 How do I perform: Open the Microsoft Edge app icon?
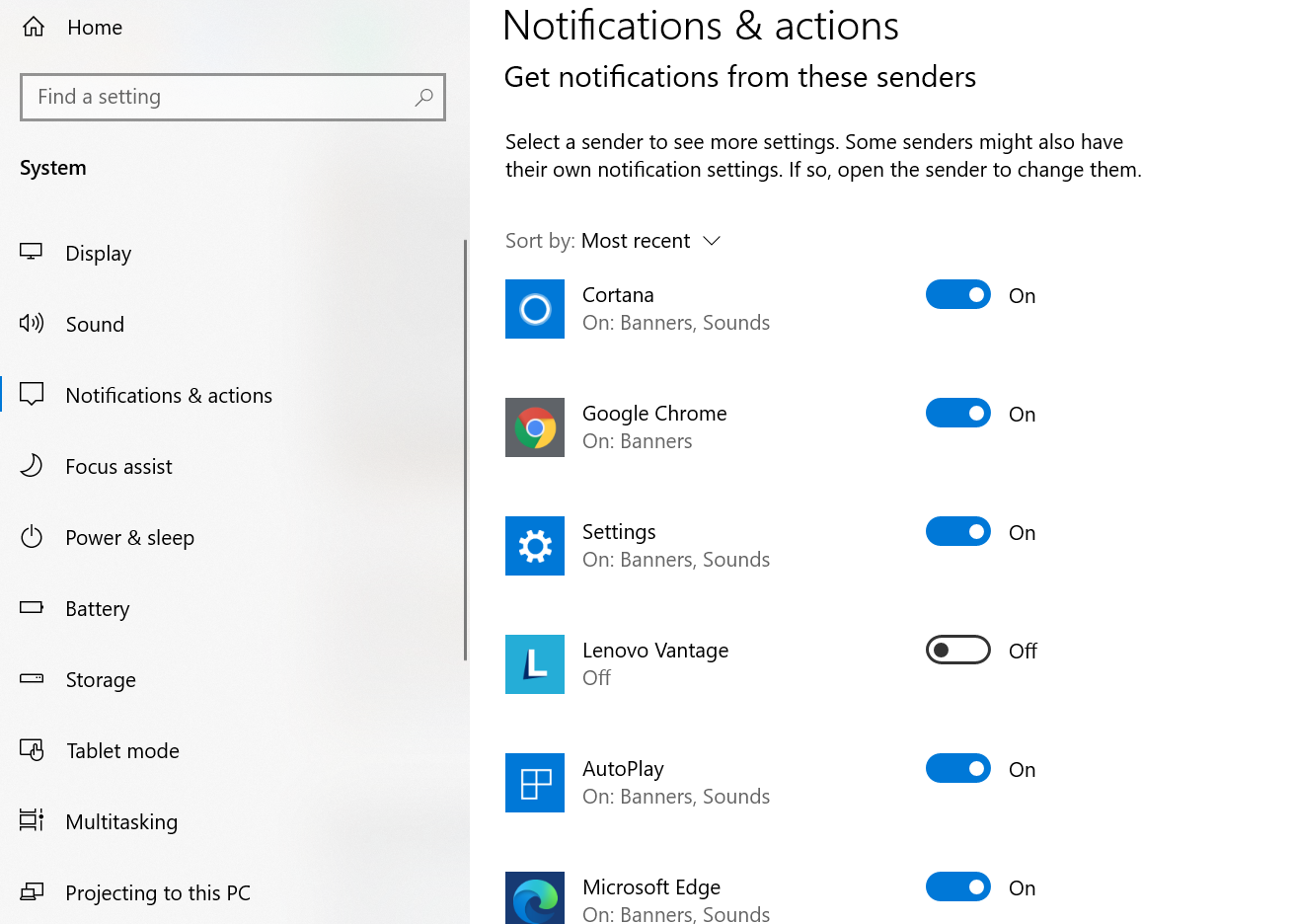coord(535,897)
